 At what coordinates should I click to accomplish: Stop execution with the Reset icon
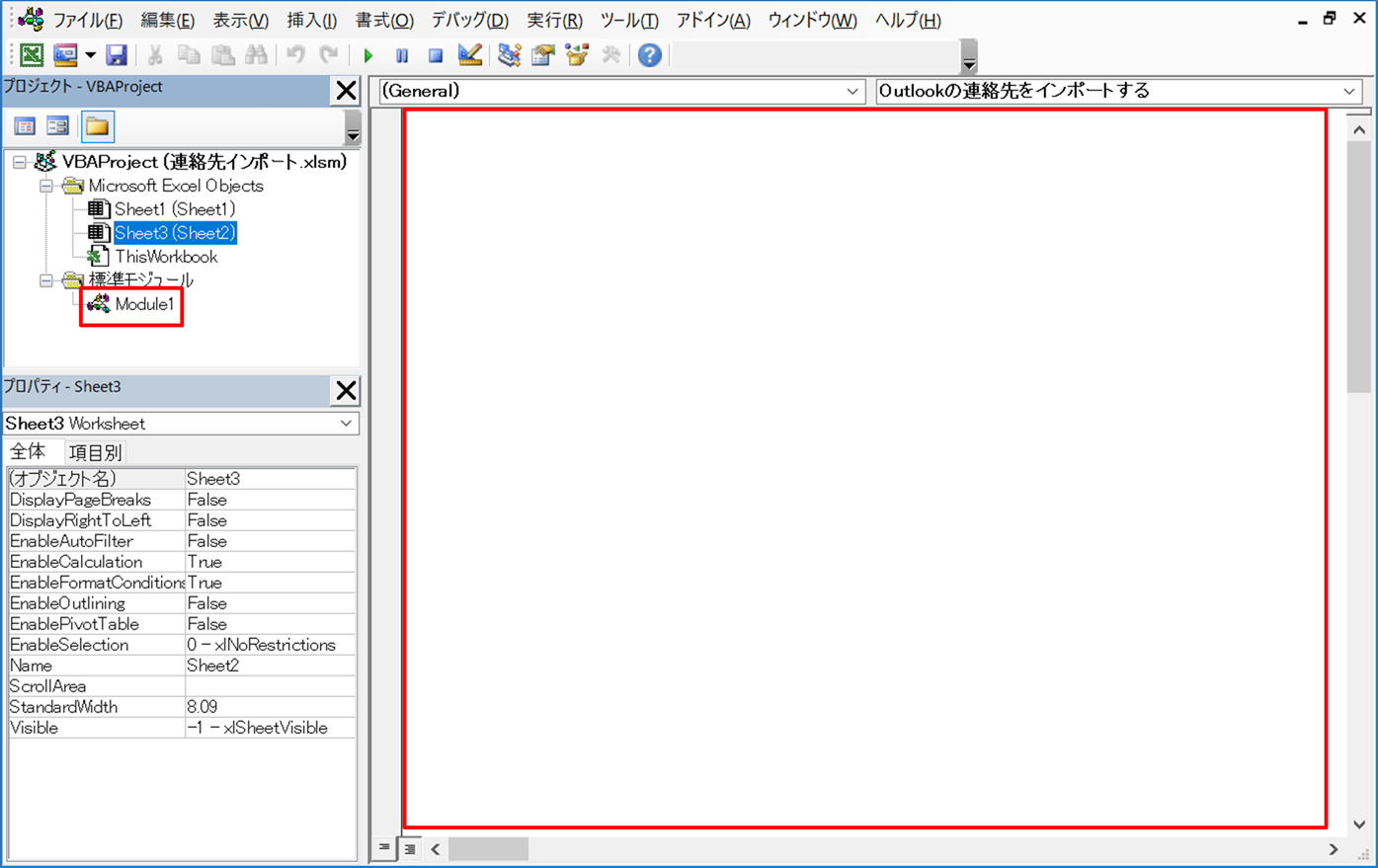(x=436, y=55)
